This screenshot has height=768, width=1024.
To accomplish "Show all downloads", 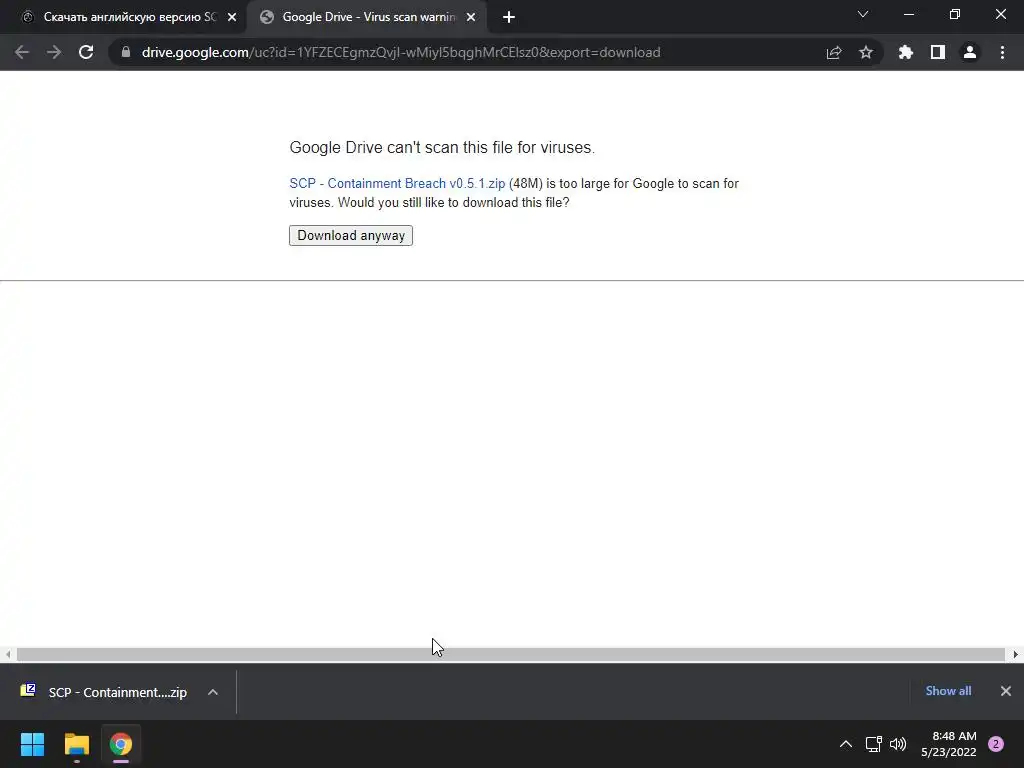I will [948, 691].
